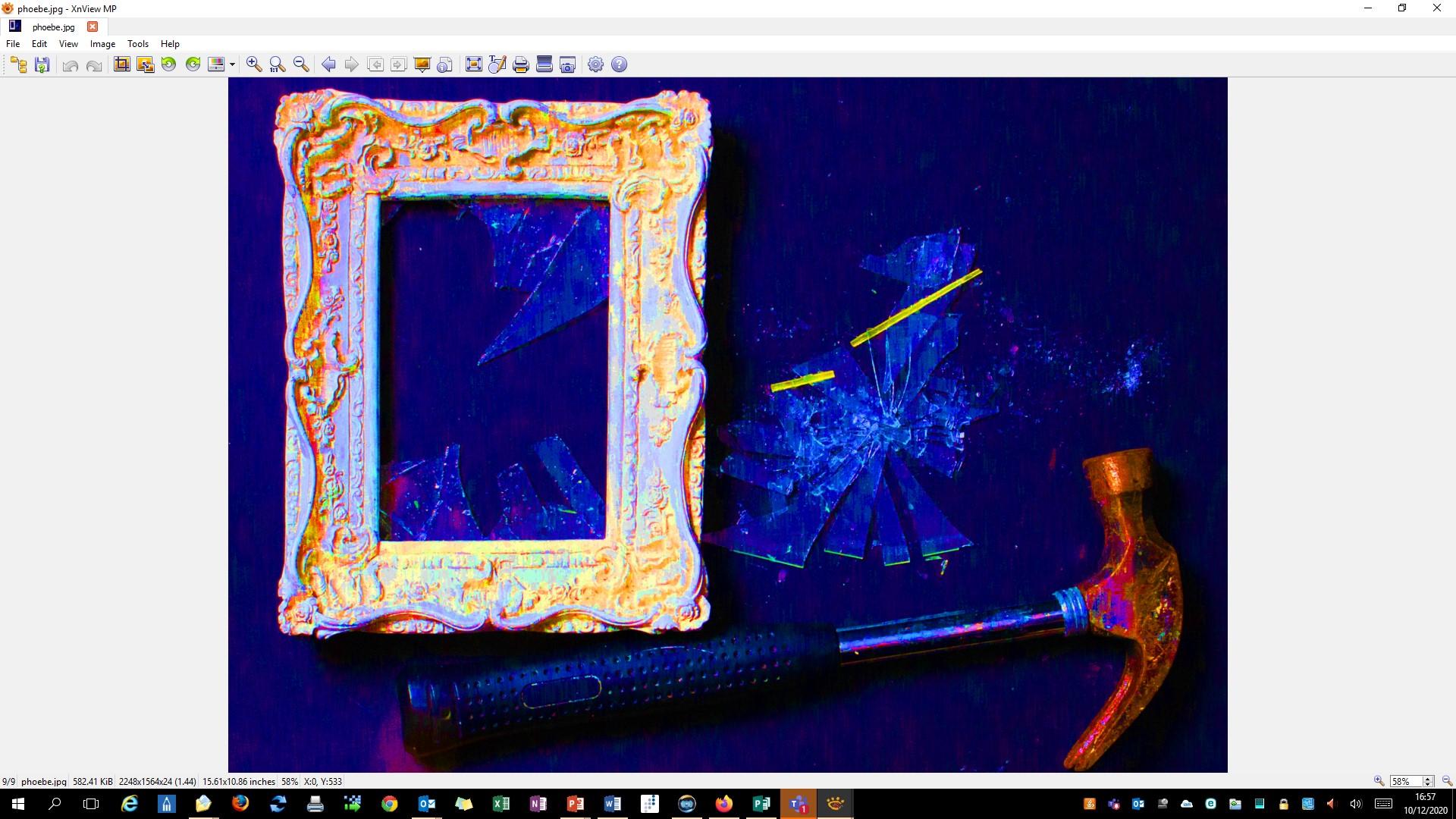Click the Zoom in magnifier icon
This screenshot has height=819, width=1456.
254,64
